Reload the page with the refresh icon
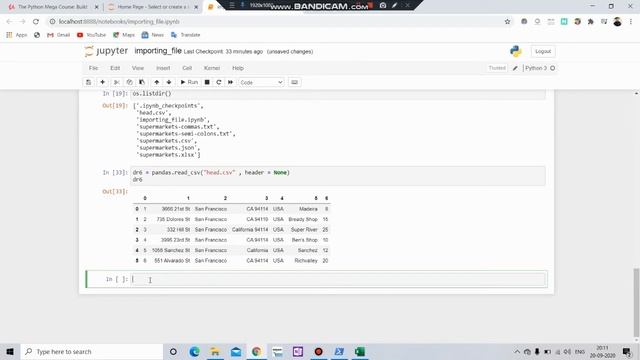The image size is (640, 360). pos(36,22)
